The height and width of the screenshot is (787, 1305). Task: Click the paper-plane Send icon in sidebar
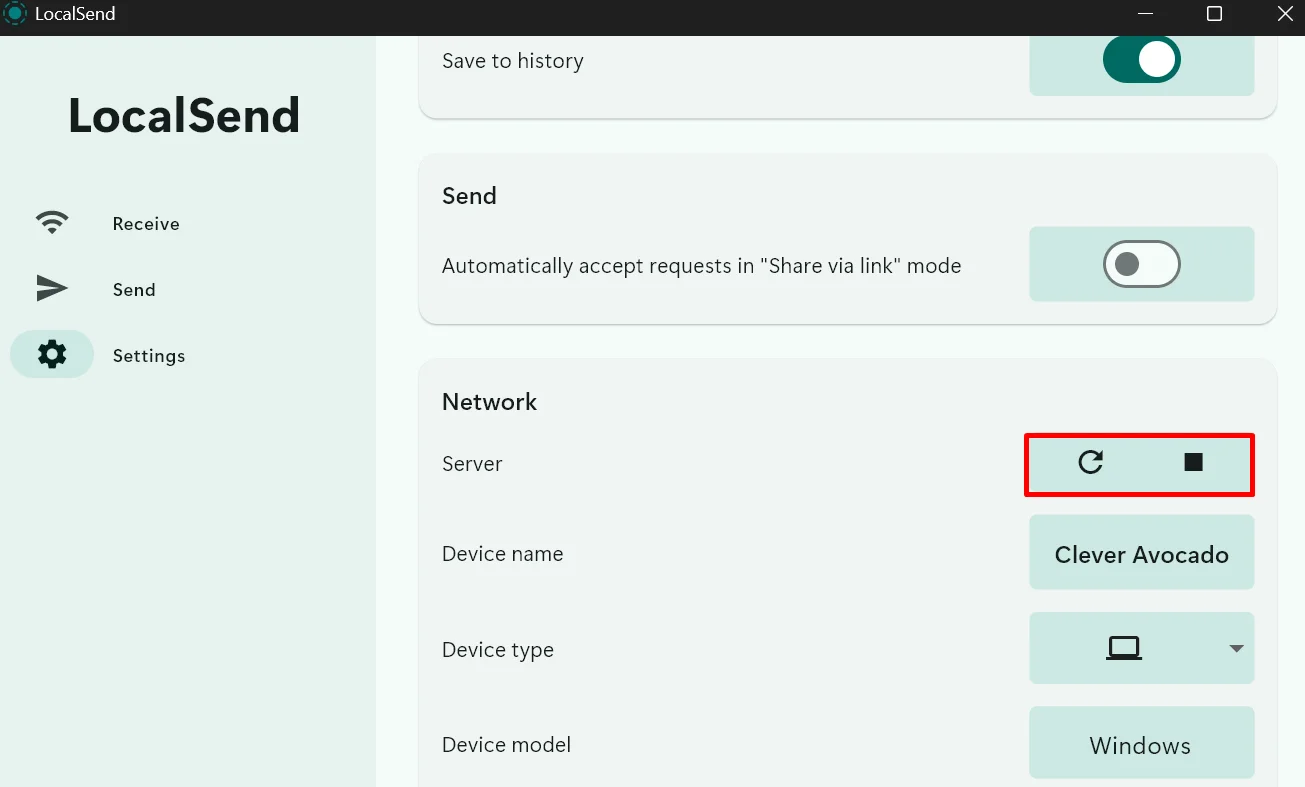51,289
